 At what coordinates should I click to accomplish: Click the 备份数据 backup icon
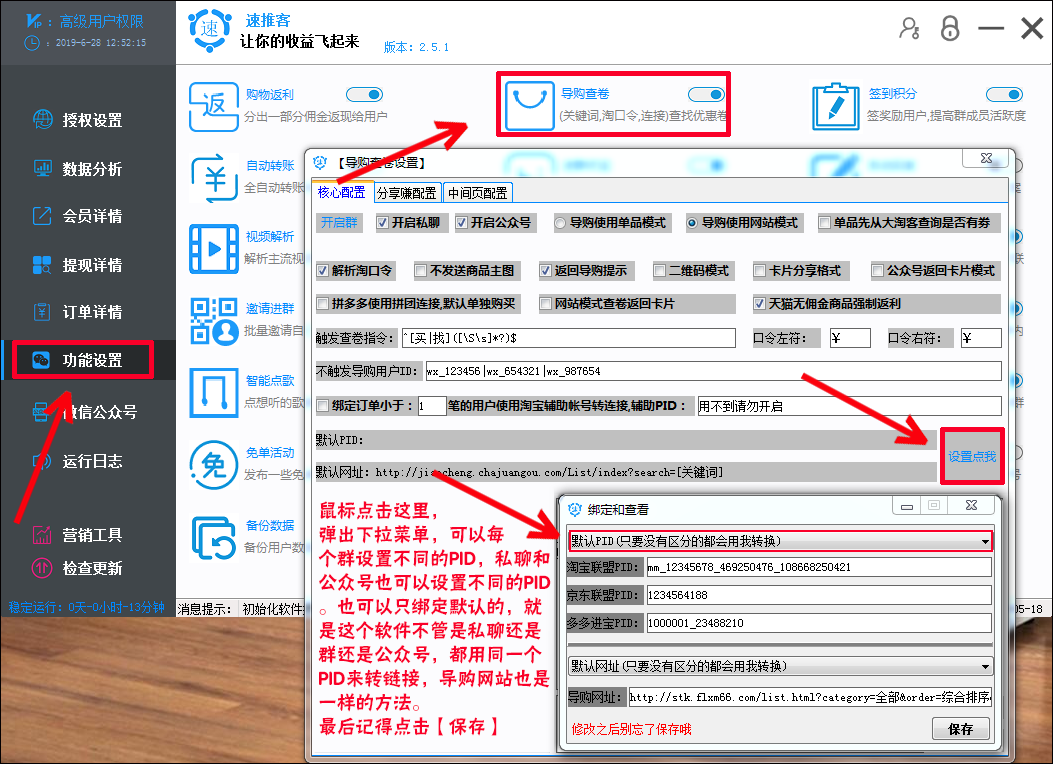point(214,537)
